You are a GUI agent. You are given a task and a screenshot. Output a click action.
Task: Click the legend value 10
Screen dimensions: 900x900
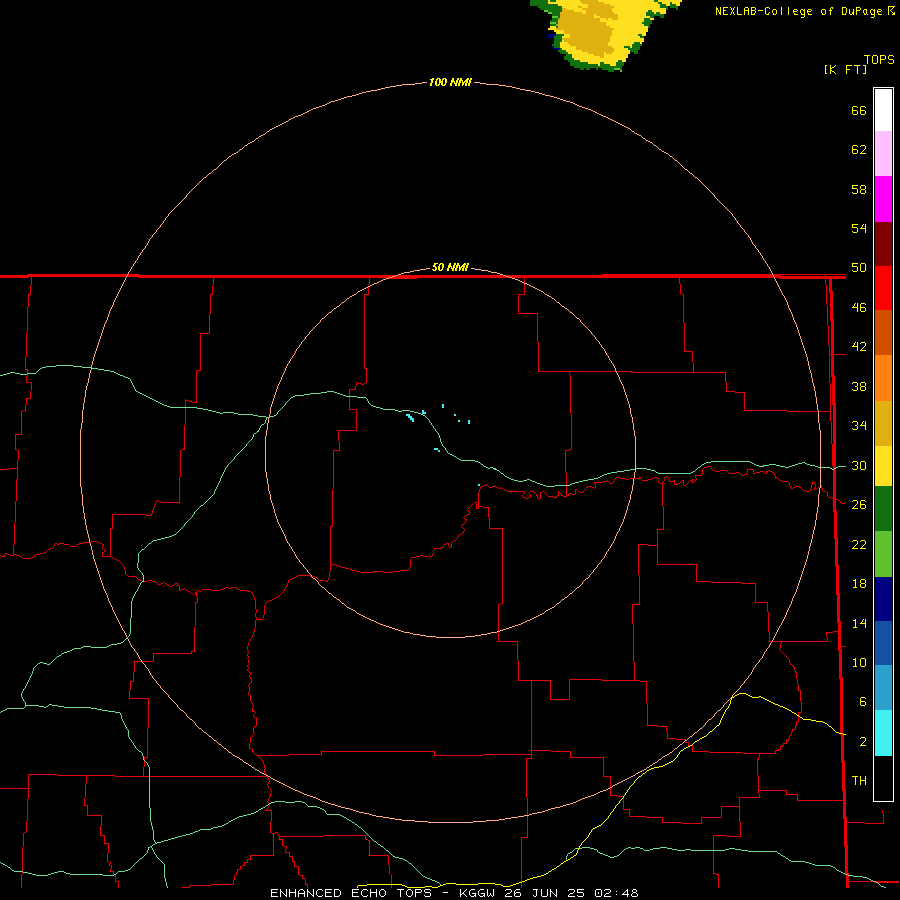coord(859,663)
